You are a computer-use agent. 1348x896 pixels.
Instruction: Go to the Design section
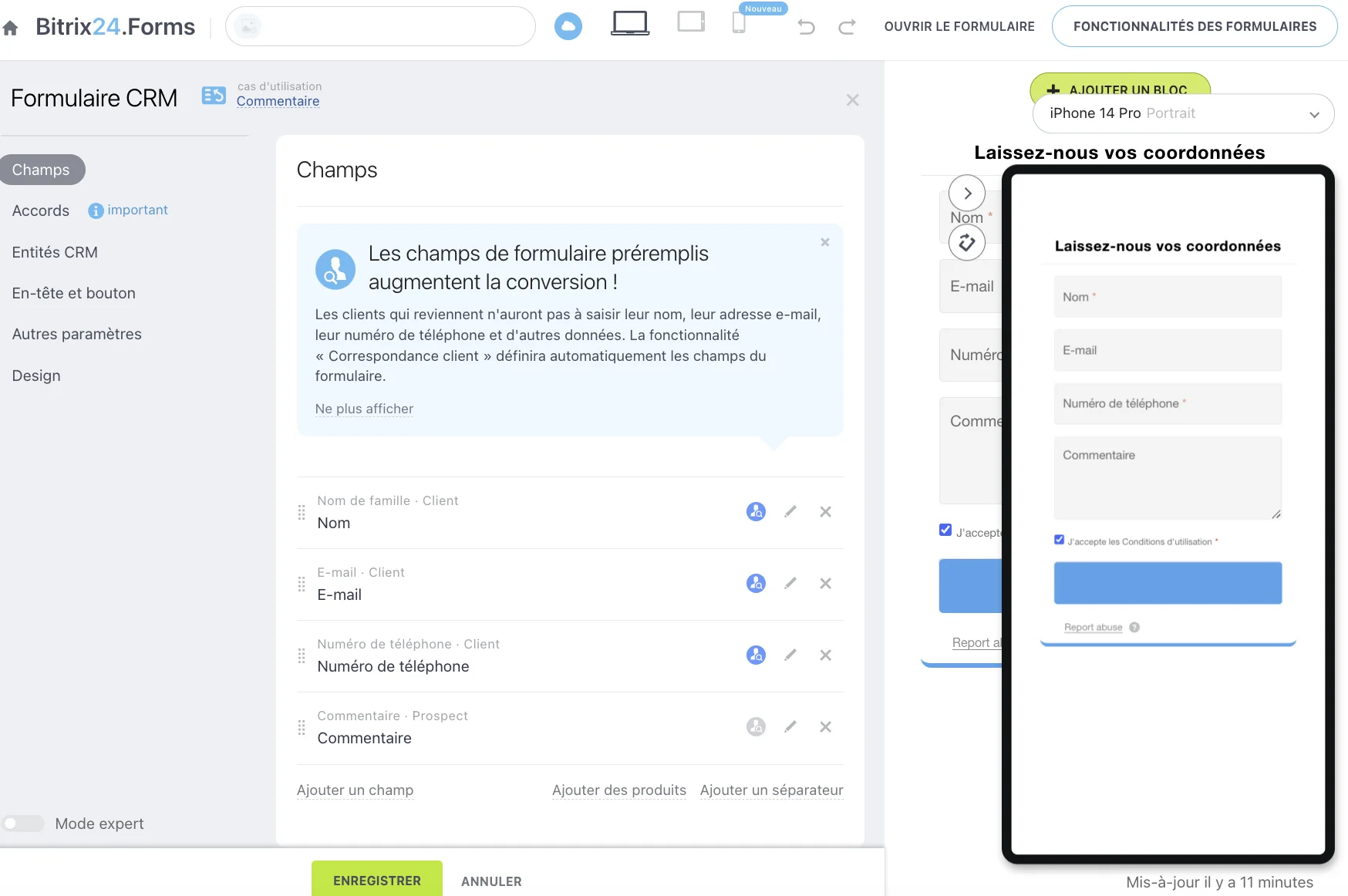[x=36, y=376]
